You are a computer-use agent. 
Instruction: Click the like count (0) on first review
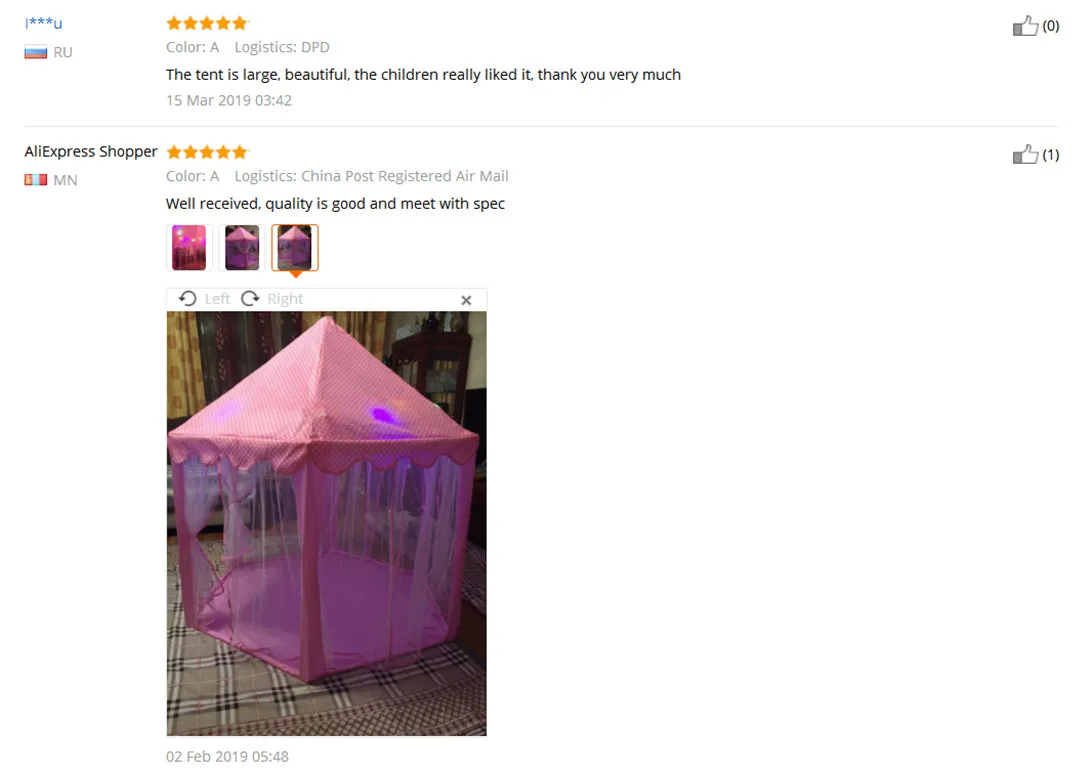click(x=1051, y=26)
